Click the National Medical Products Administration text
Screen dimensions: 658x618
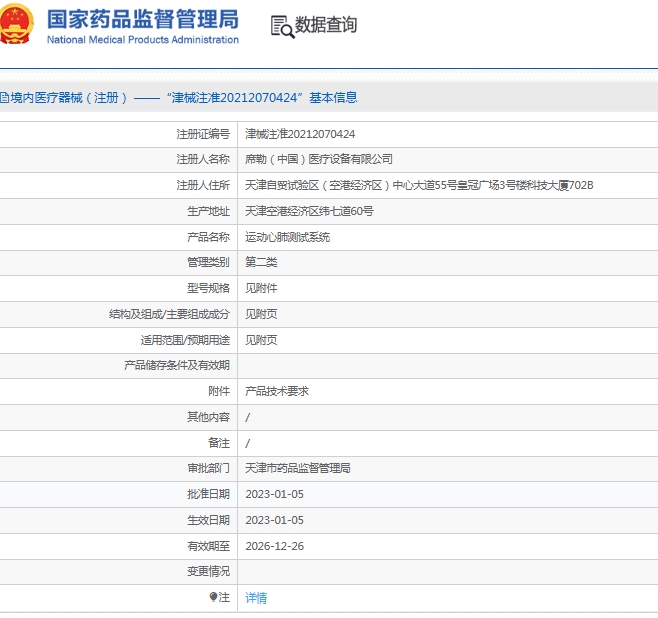143,40
